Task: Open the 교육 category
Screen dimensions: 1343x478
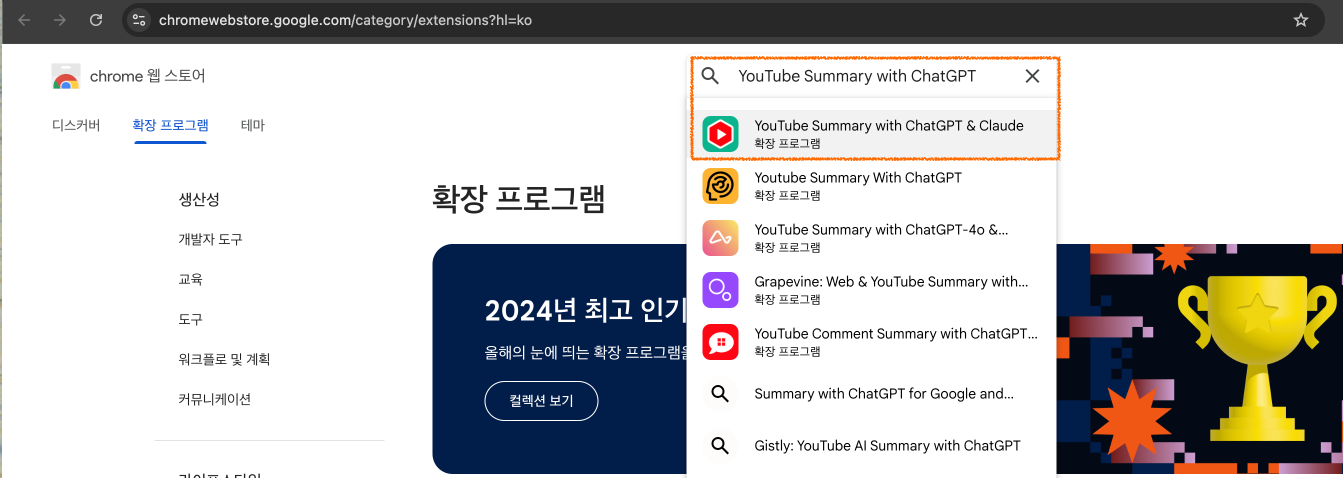Action: [190, 279]
